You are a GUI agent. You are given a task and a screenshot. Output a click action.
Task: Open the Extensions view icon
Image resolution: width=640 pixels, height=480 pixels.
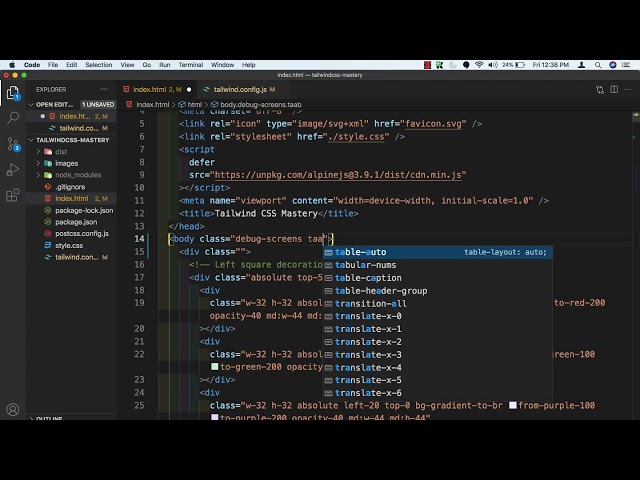pyautogui.click(x=13, y=195)
